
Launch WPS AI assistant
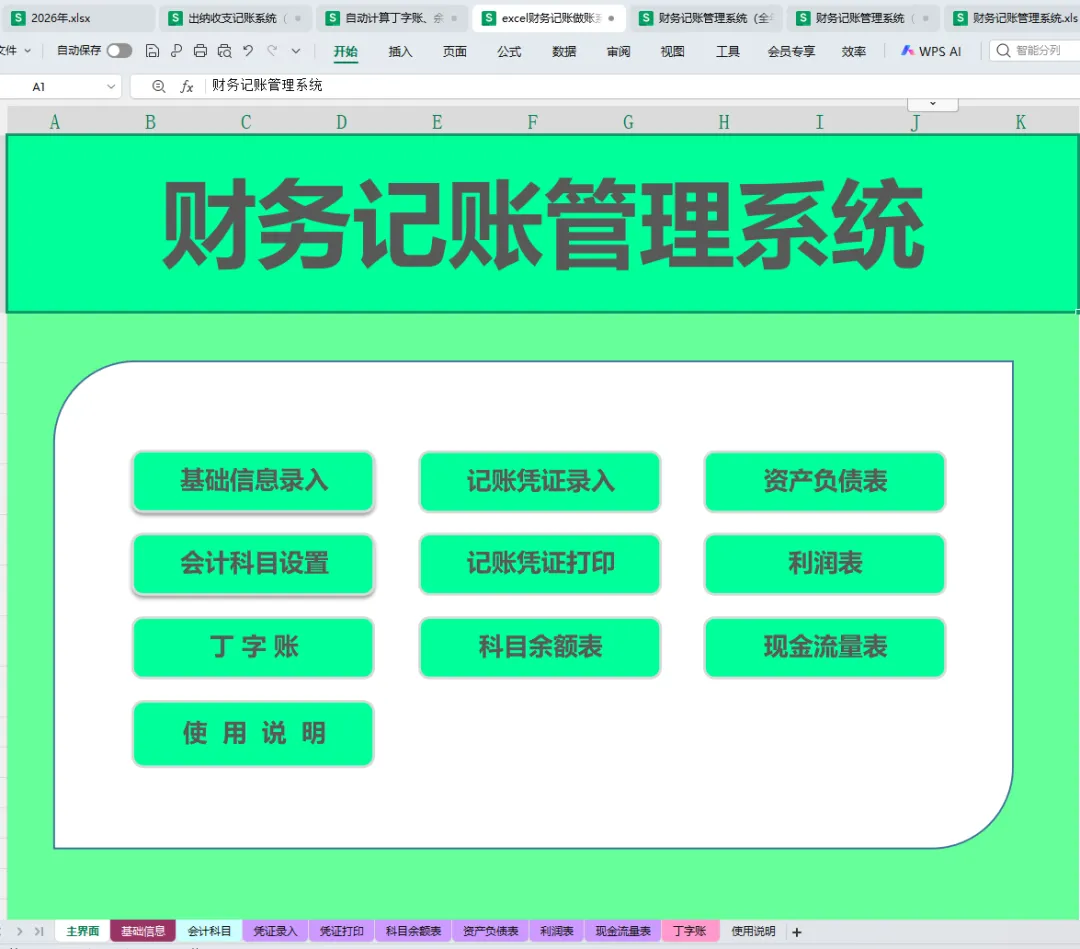tap(931, 51)
